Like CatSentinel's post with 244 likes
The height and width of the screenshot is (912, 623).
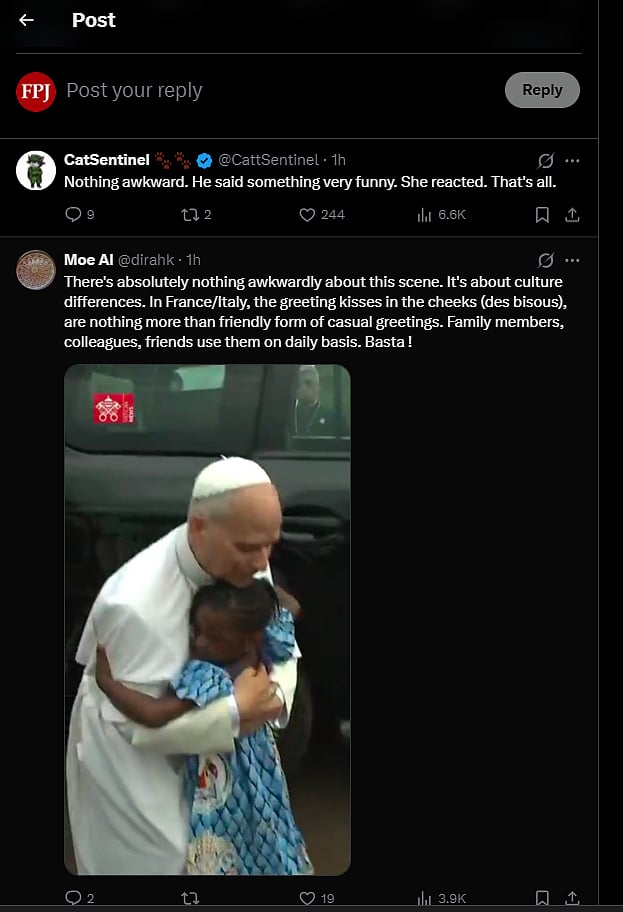click(308, 214)
